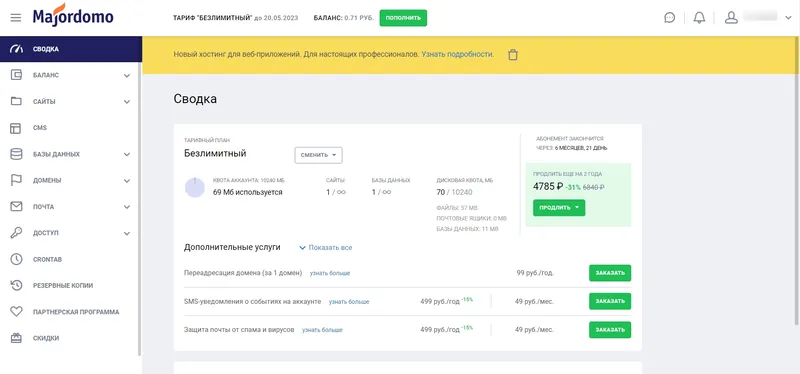Click the 4785 ₽ renewal price
This screenshot has width=800, height=374.
point(547,187)
